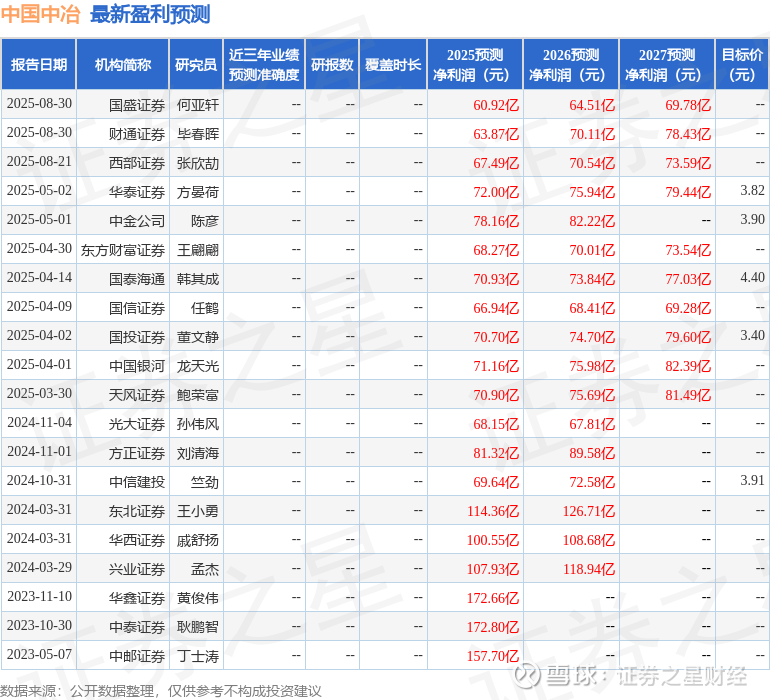This screenshot has height=700, width=770.
Task: Click the 近三年业绩预测准确度 column header
Action: [264, 64]
